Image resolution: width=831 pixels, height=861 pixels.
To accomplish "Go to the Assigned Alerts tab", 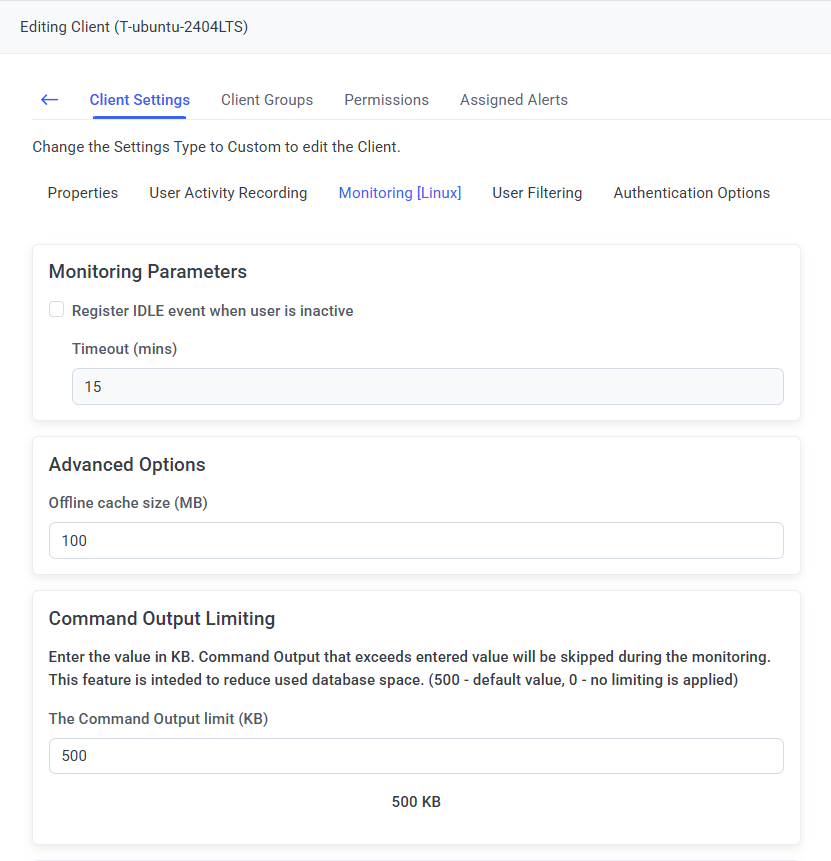I will pos(513,100).
